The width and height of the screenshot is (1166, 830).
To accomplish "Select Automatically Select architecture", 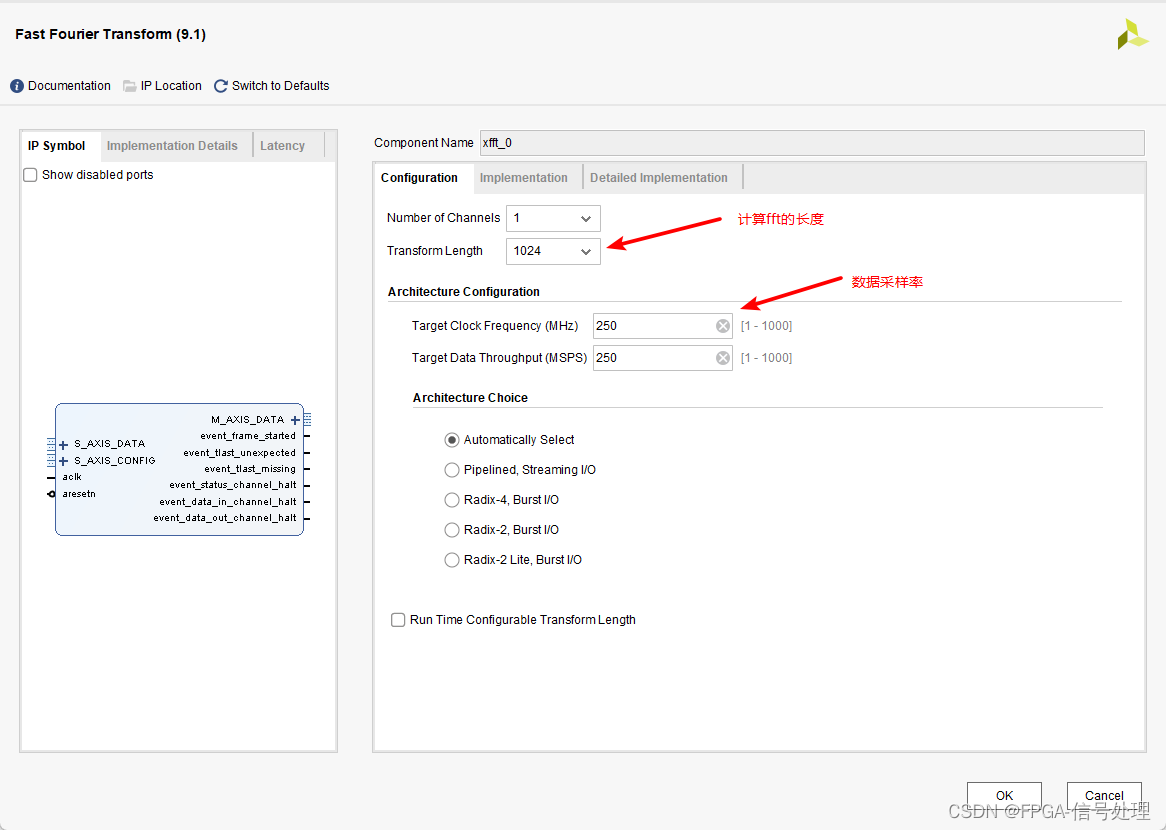I will coord(451,440).
